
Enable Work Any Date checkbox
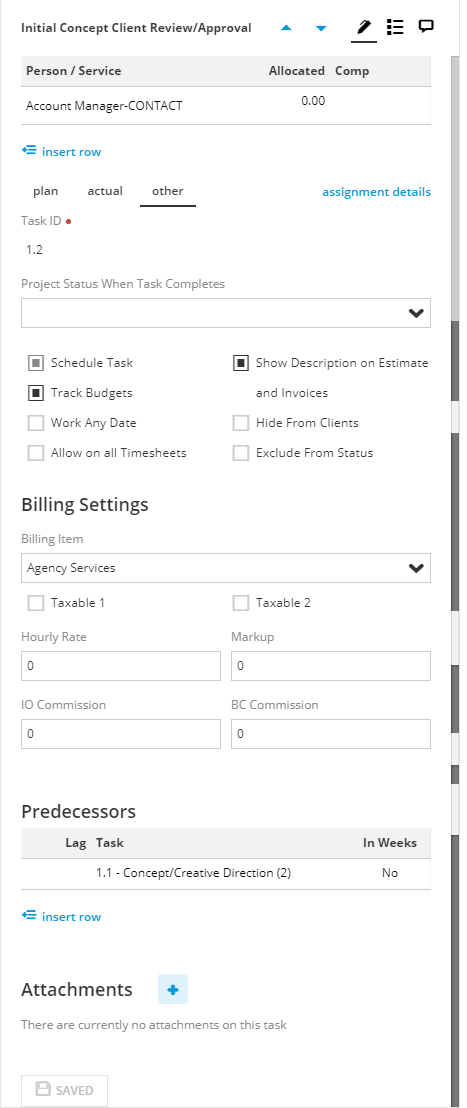[x=36, y=423]
